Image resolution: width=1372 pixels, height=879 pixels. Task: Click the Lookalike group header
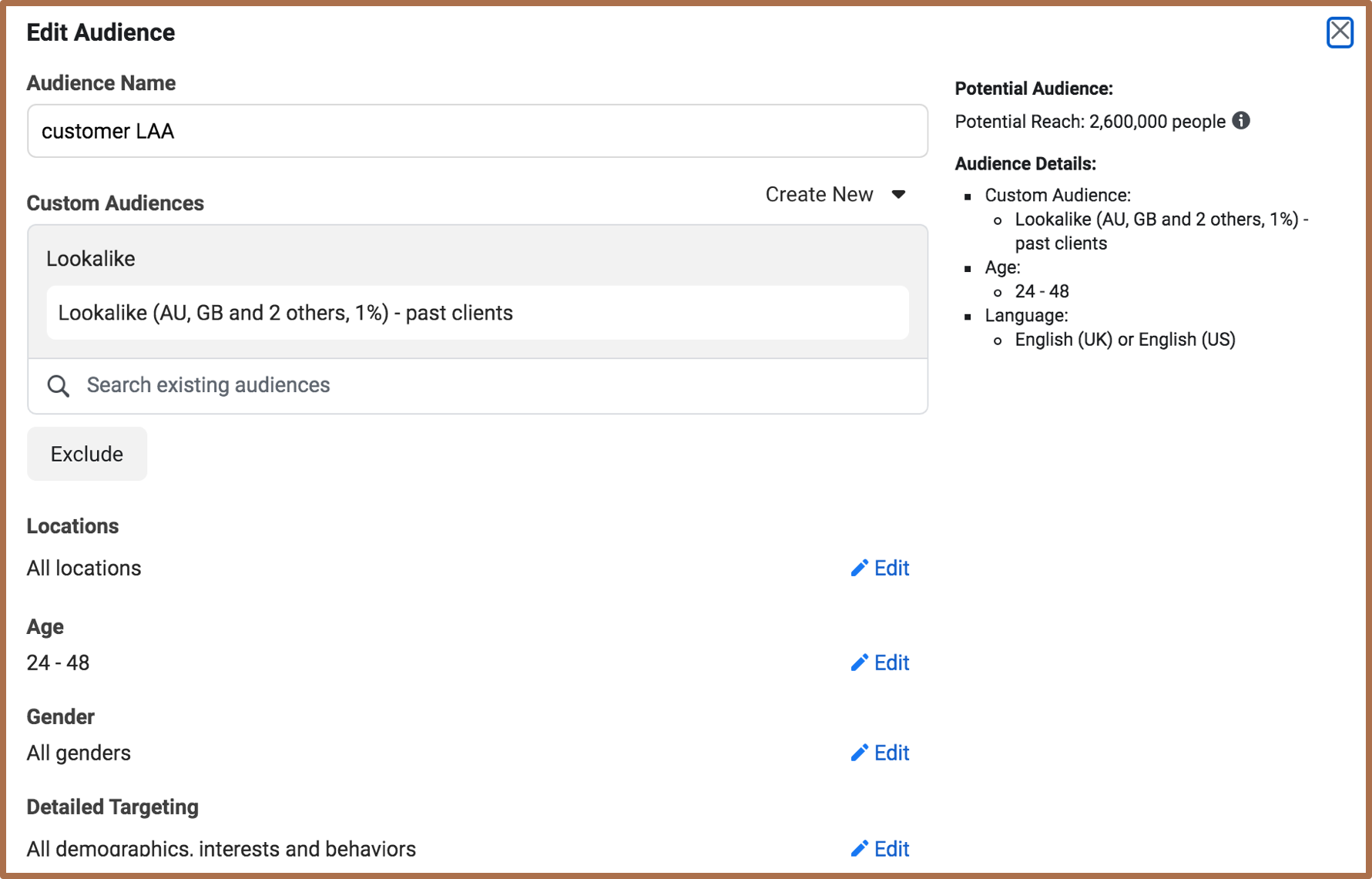tap(91, 259)
